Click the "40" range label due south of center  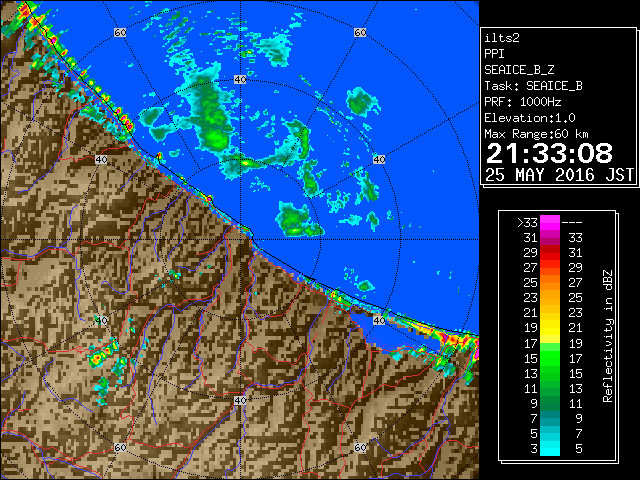[x=240, y=400]
